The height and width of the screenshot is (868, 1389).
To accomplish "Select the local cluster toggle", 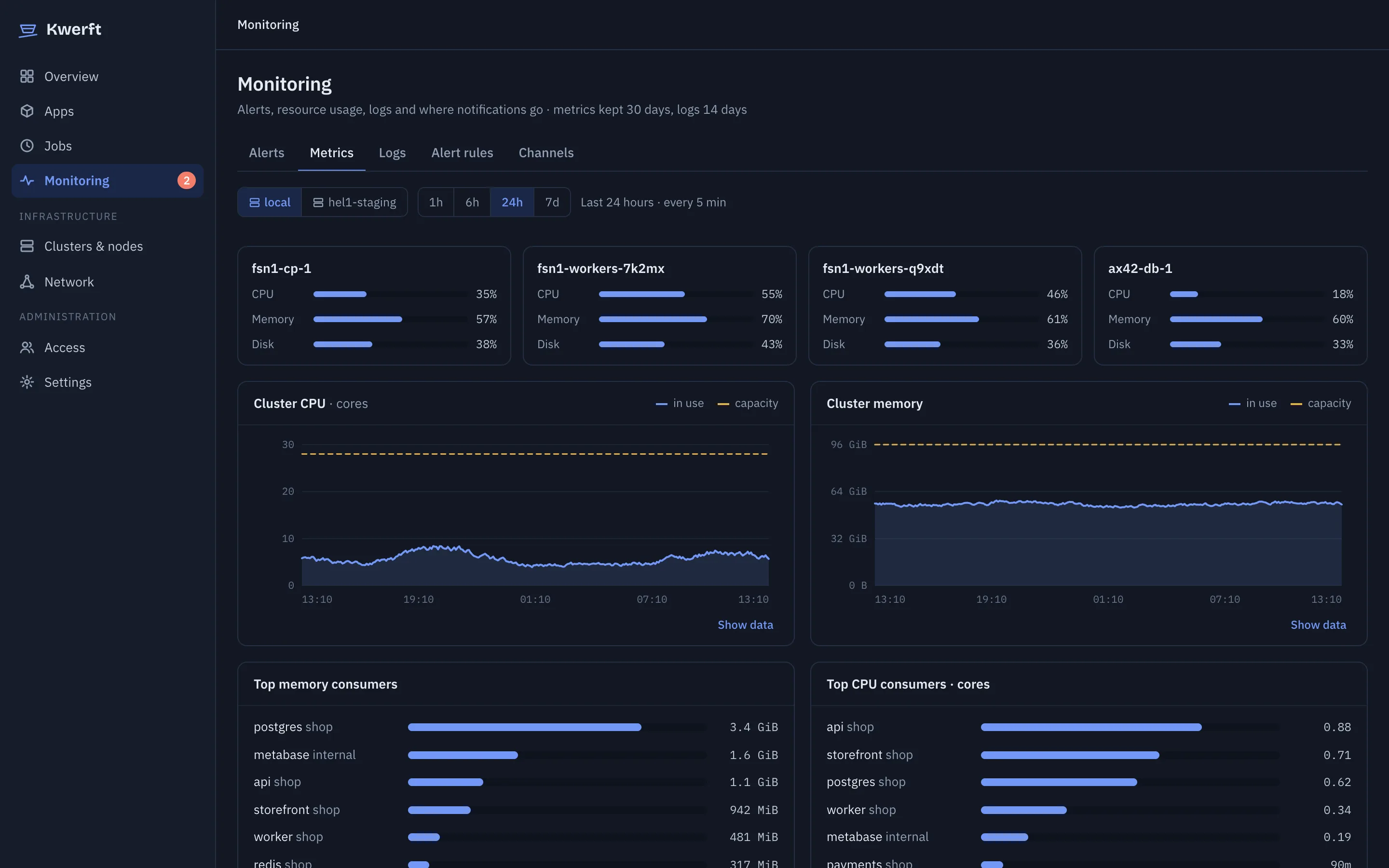I will pyautogui.click(x=270, y=202).
